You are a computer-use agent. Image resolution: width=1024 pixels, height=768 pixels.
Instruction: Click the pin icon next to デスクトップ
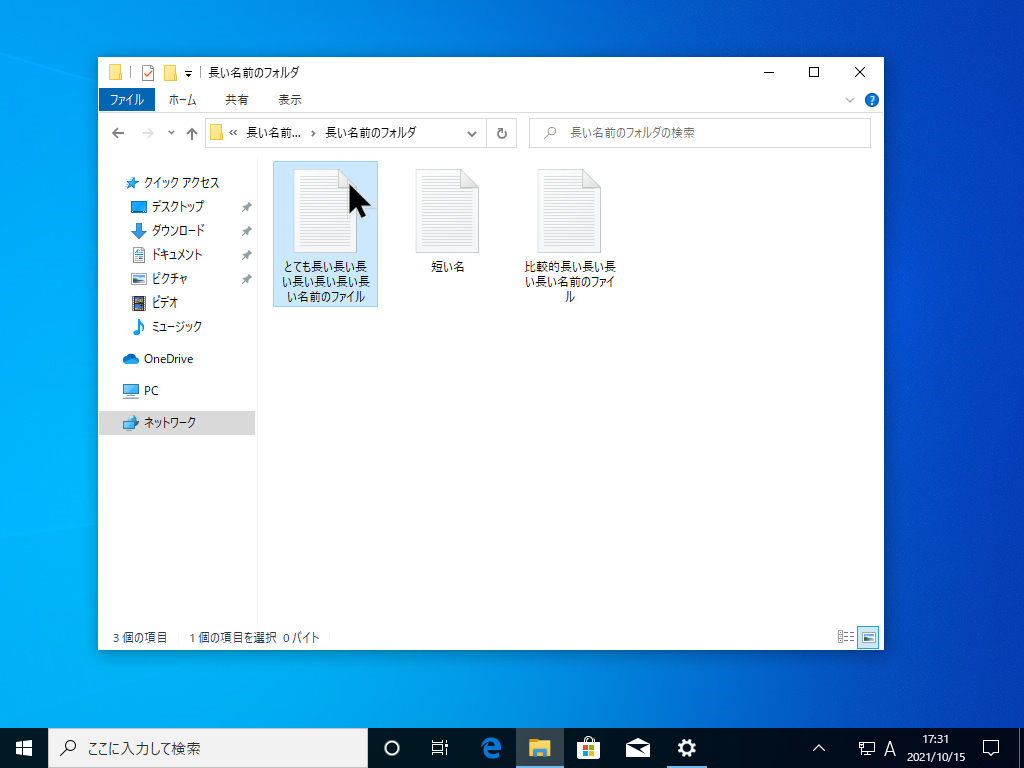pyautogui.click(x=246, y=207)
